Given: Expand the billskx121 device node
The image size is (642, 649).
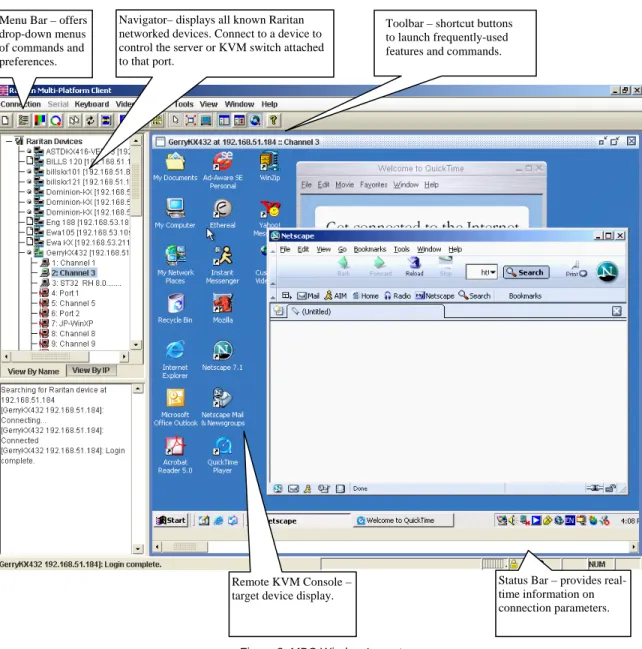Looking at the screenshot, I should (29, 182).
